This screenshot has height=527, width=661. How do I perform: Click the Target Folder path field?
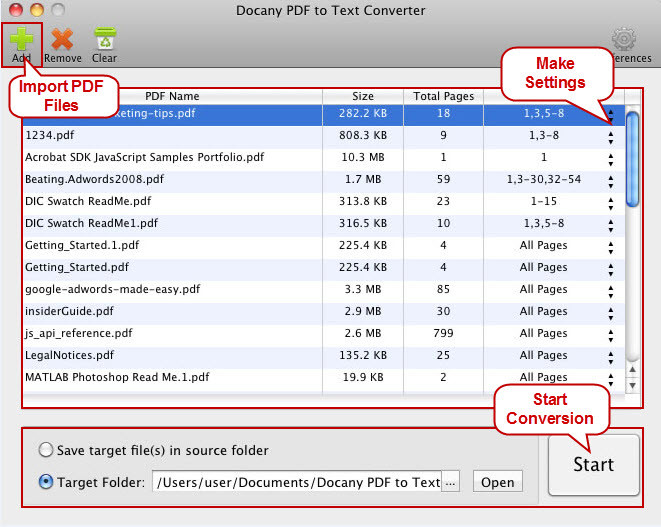296,482
